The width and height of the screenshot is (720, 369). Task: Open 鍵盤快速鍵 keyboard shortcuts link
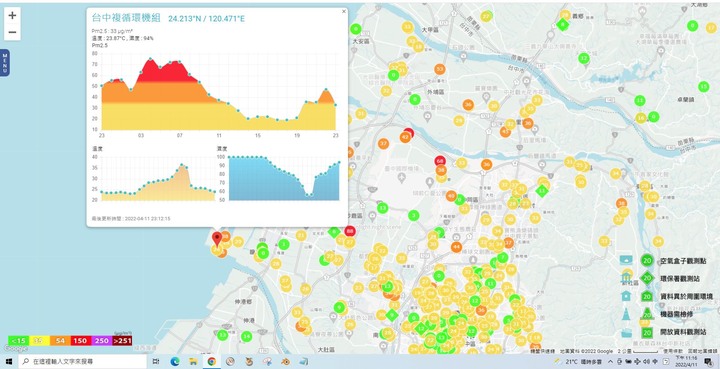[x=543, y=351]
